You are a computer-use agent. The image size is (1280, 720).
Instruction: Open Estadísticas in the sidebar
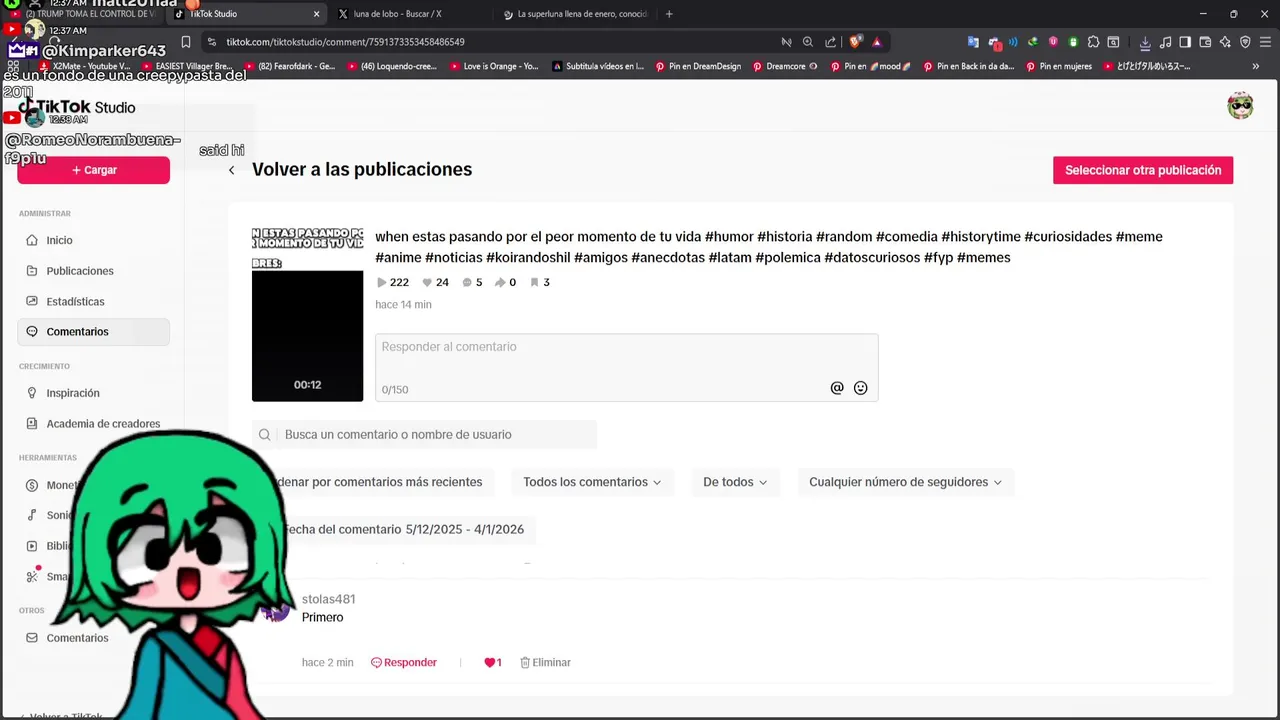click(x=93, y=301)
